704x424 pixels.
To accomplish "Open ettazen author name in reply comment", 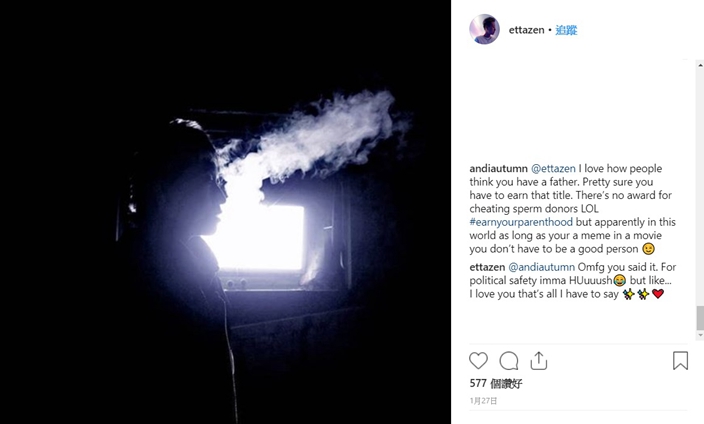I will [x=487, y=267].
